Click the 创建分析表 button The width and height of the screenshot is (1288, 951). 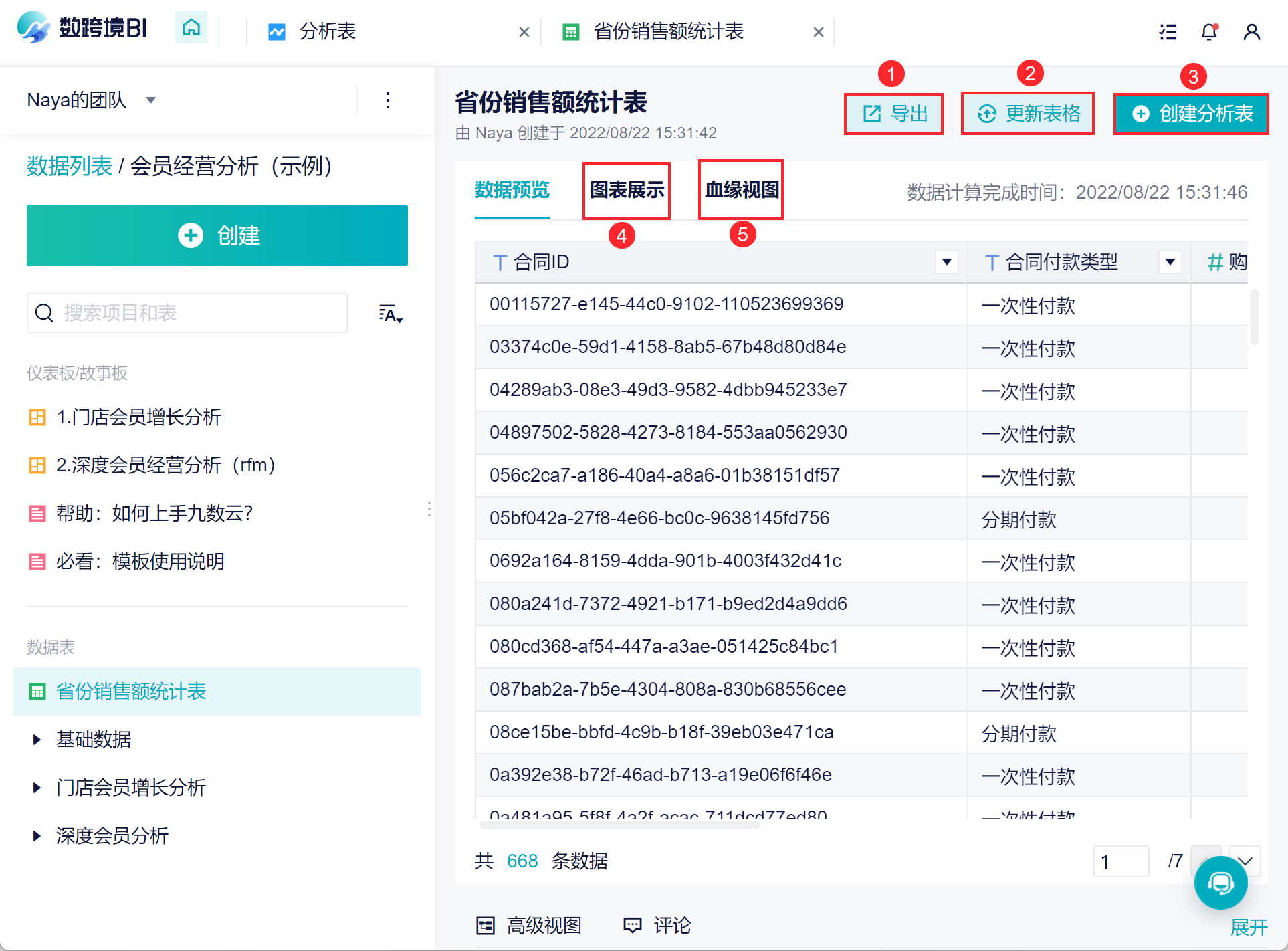pos(1191,114)
